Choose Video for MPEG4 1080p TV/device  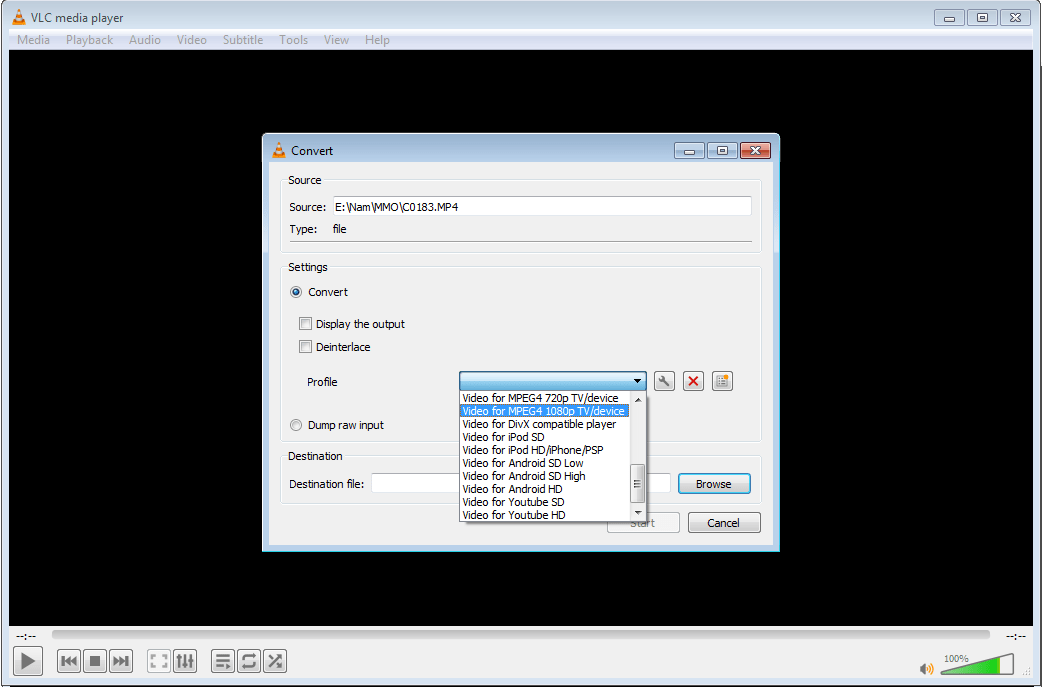pos(545,411)
